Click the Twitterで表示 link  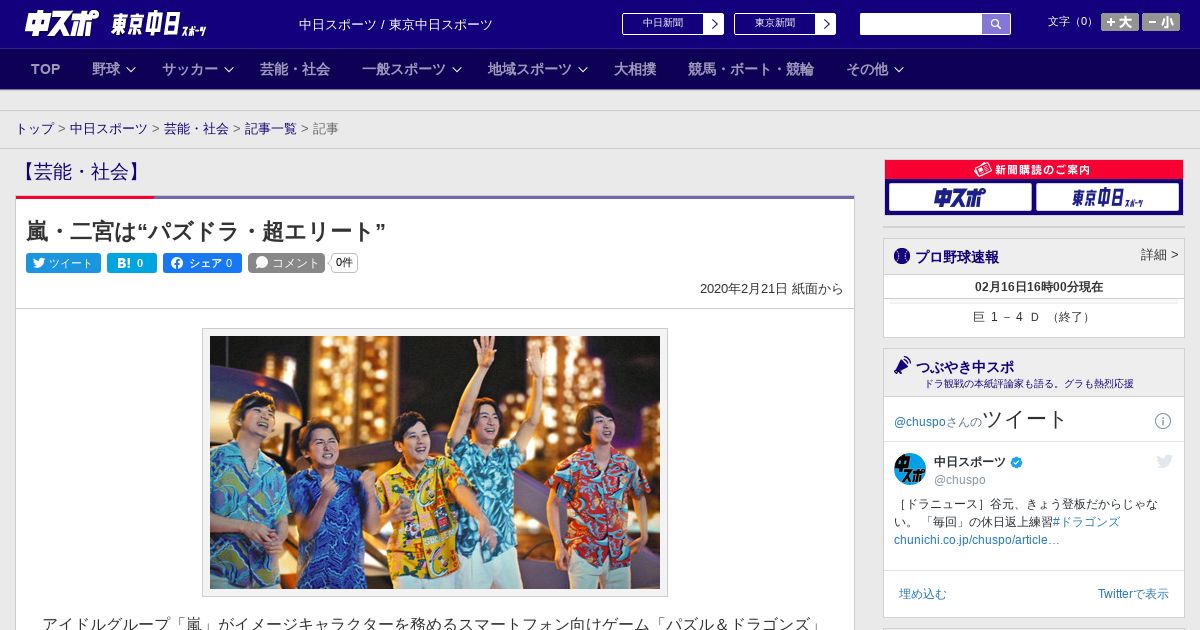click(x=1133, y=594)
